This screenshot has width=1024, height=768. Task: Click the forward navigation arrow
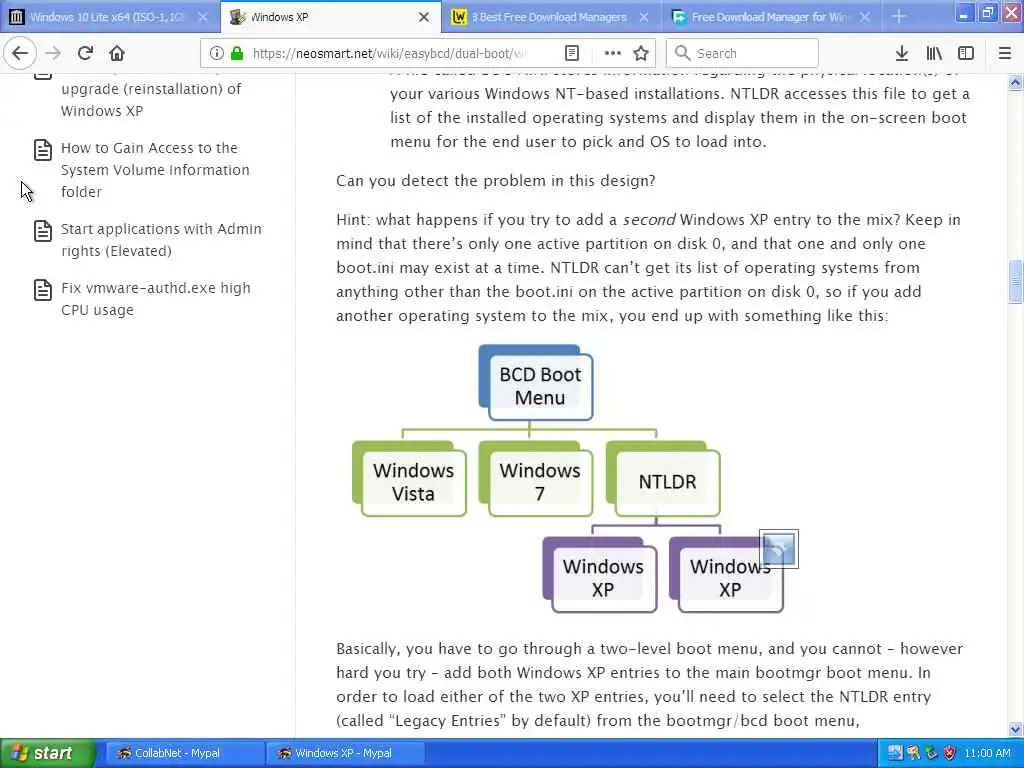coord(53,53)
